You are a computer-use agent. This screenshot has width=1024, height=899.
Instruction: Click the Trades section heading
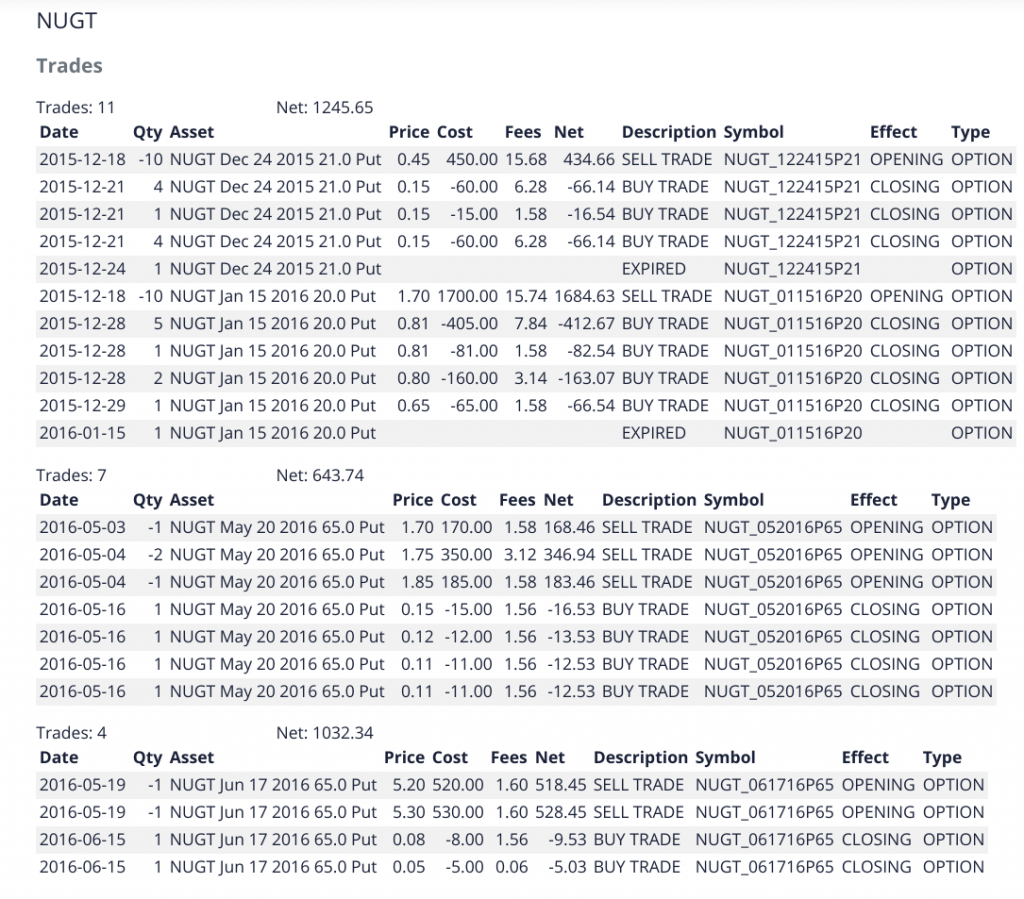69,66
